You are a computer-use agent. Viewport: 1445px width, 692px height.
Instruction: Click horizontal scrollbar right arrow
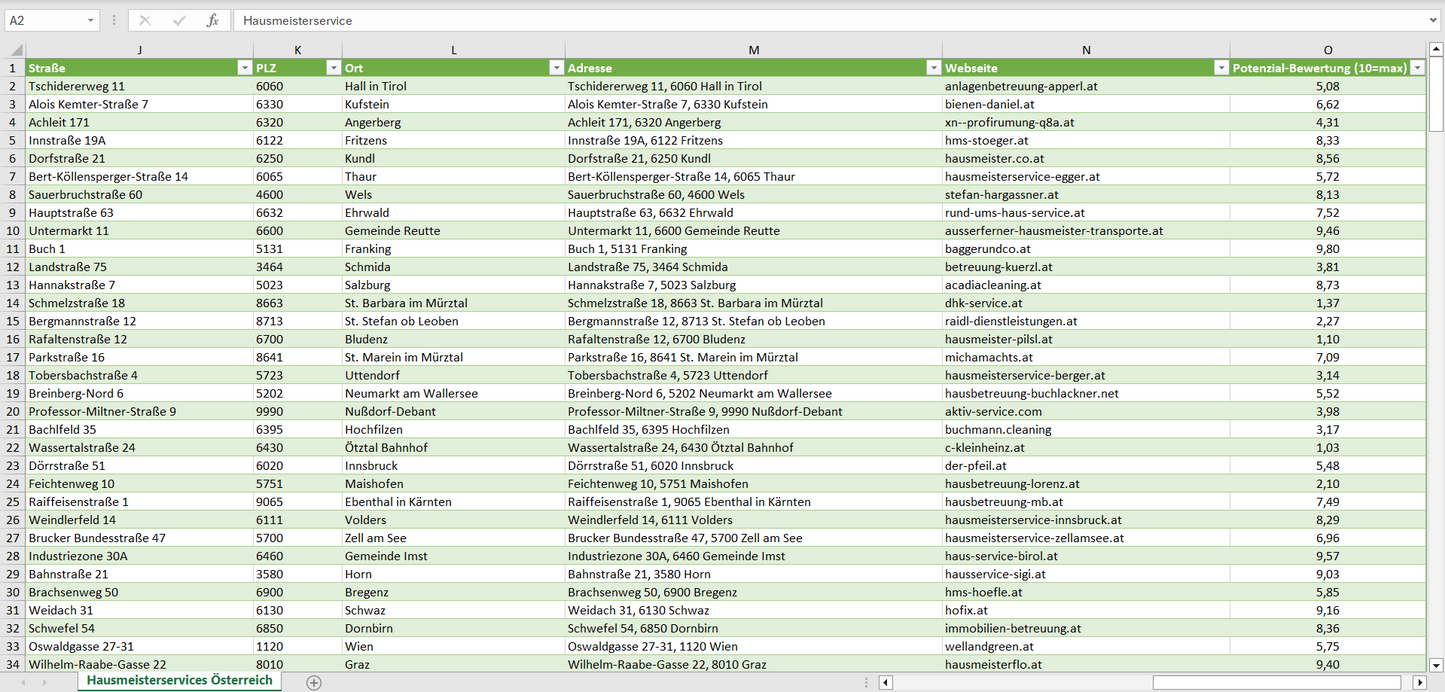click(1419, 682)
